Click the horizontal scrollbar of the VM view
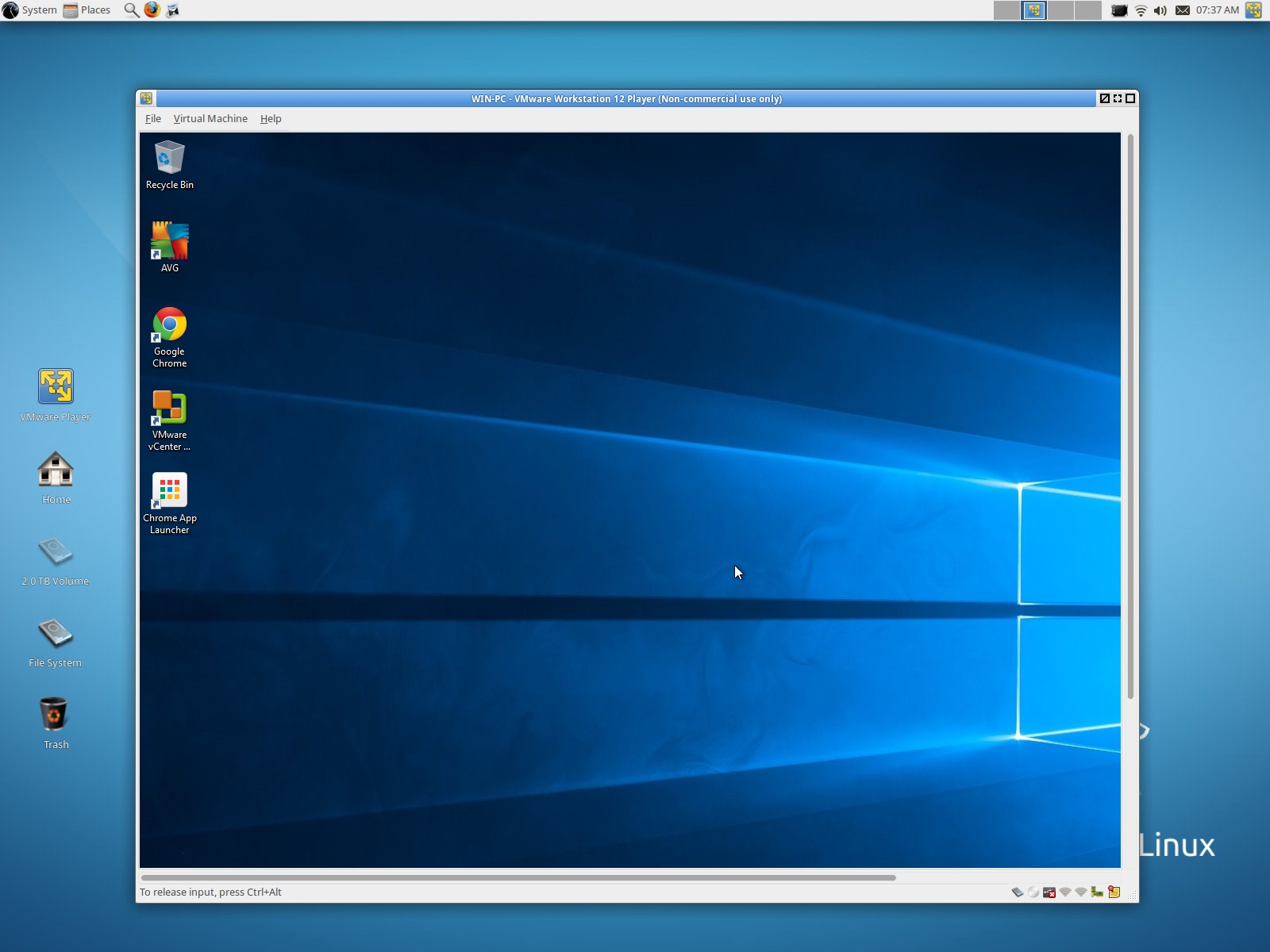Viewport: 1270px width, 952px height. click(x=518, y=877)
